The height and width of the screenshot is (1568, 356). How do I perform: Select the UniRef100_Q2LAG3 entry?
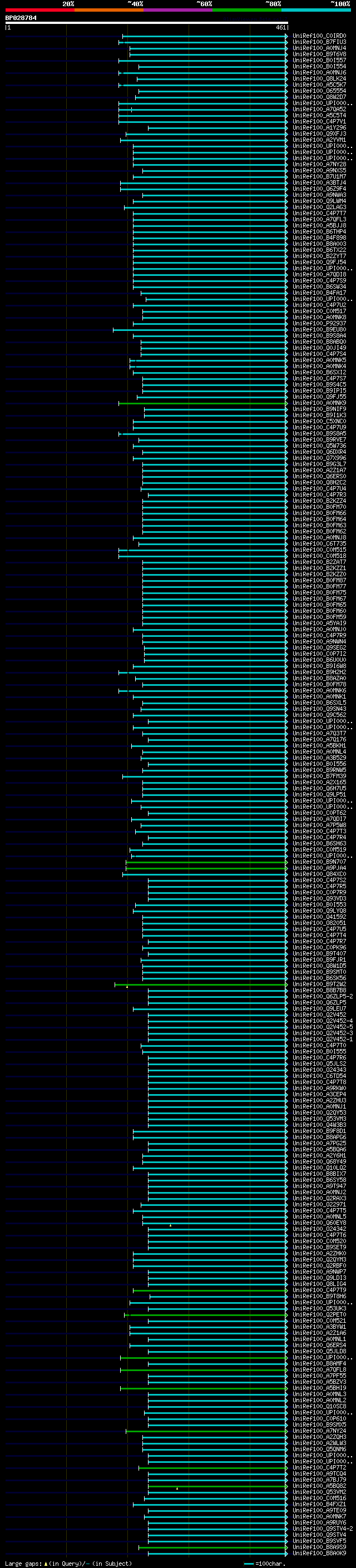[x=319, y=207]
